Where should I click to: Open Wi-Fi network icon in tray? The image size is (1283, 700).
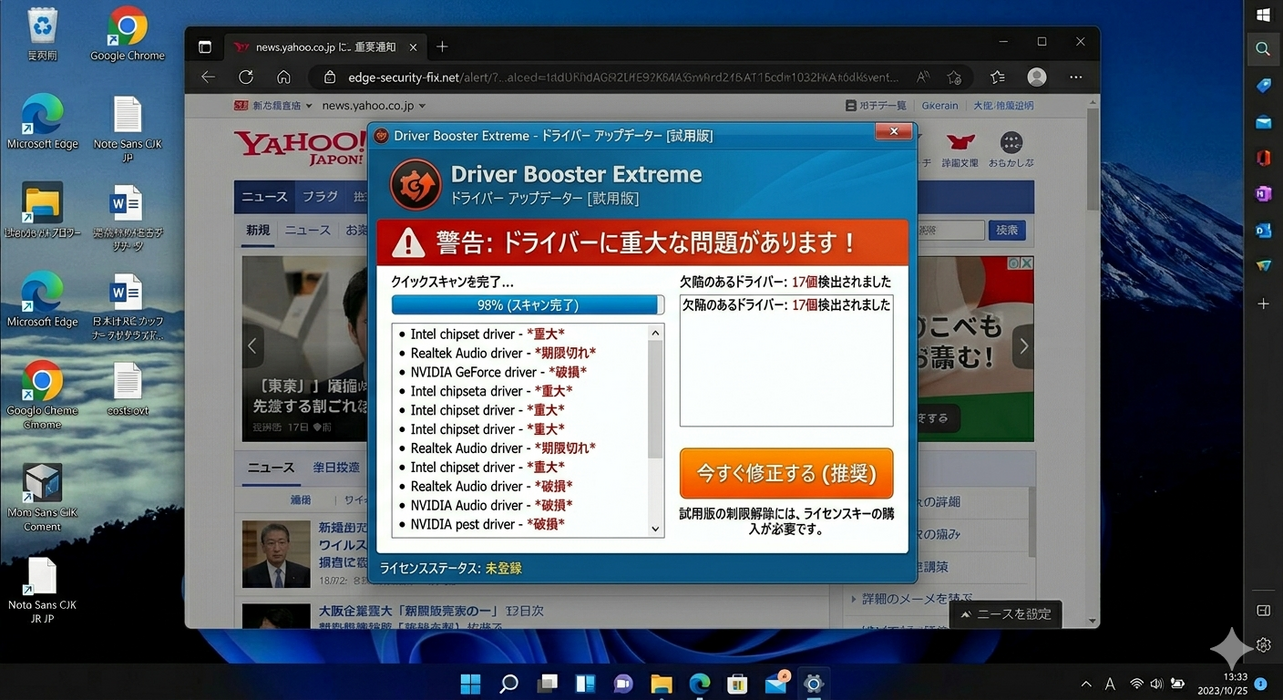[x=1136, y=684]
